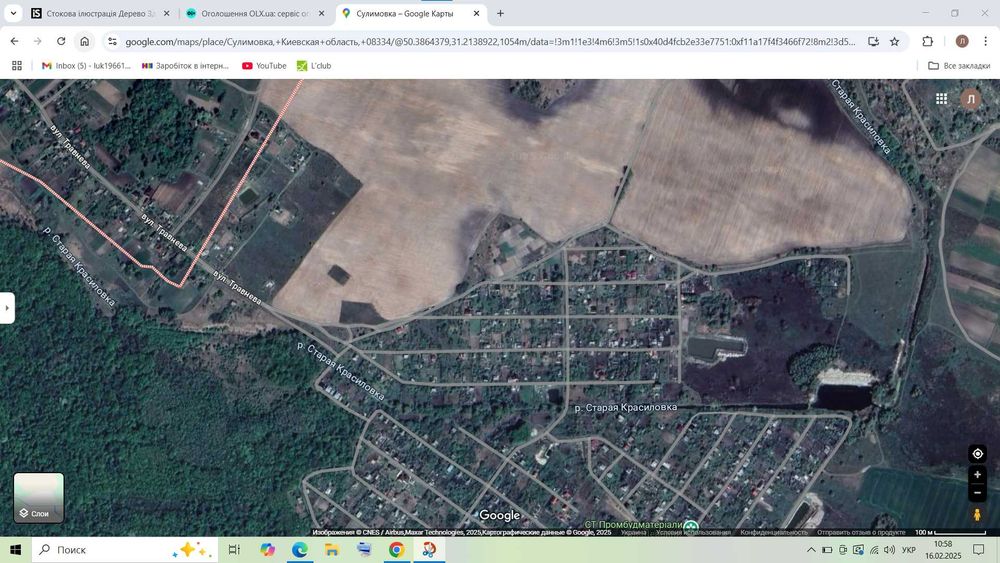Viewport: 1000px width, 563px height.
Task: Open File Explorer from taskbar
Action: 332,550
